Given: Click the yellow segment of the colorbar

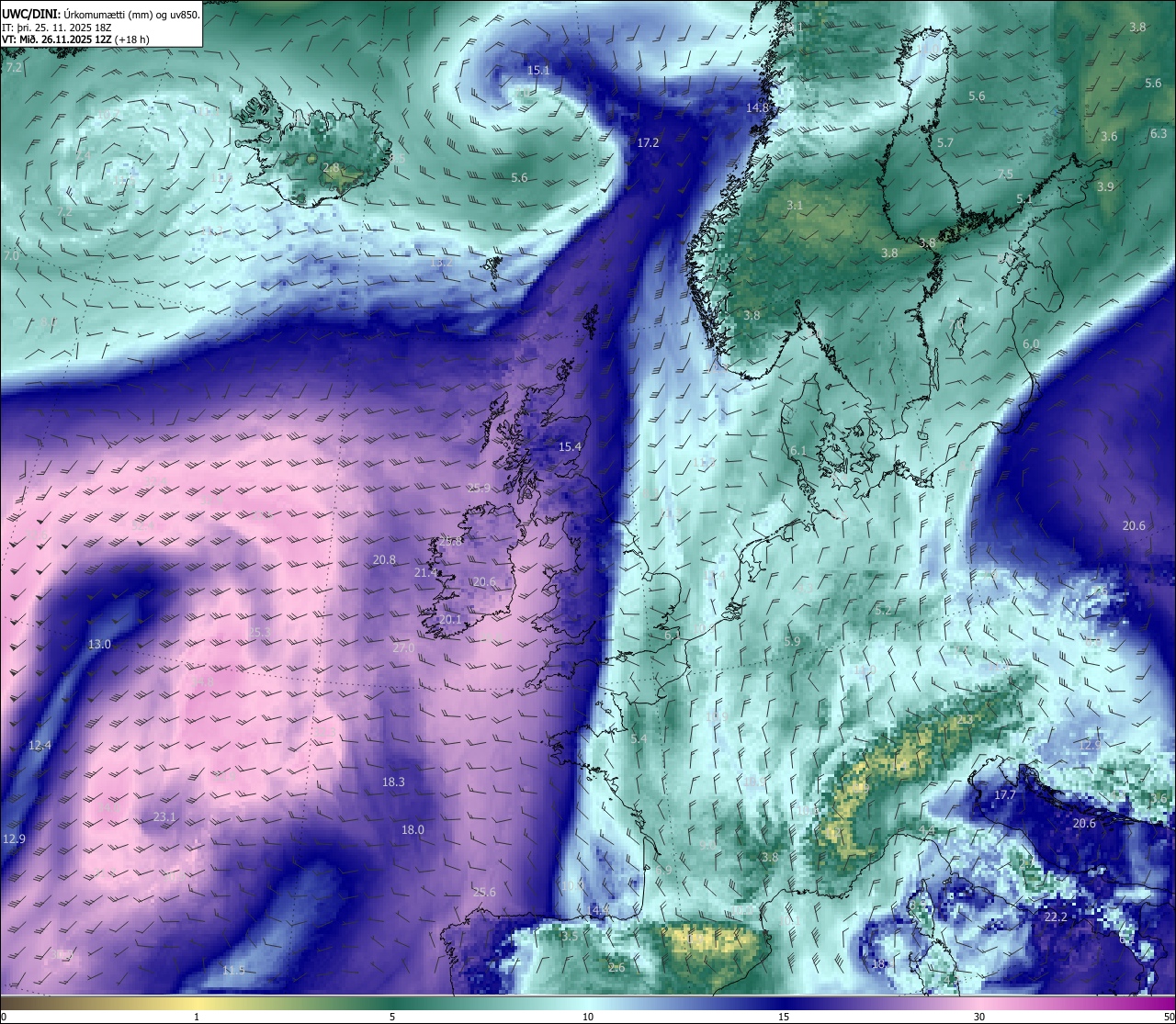Looking at the screenshot, I should (198, 1003).
